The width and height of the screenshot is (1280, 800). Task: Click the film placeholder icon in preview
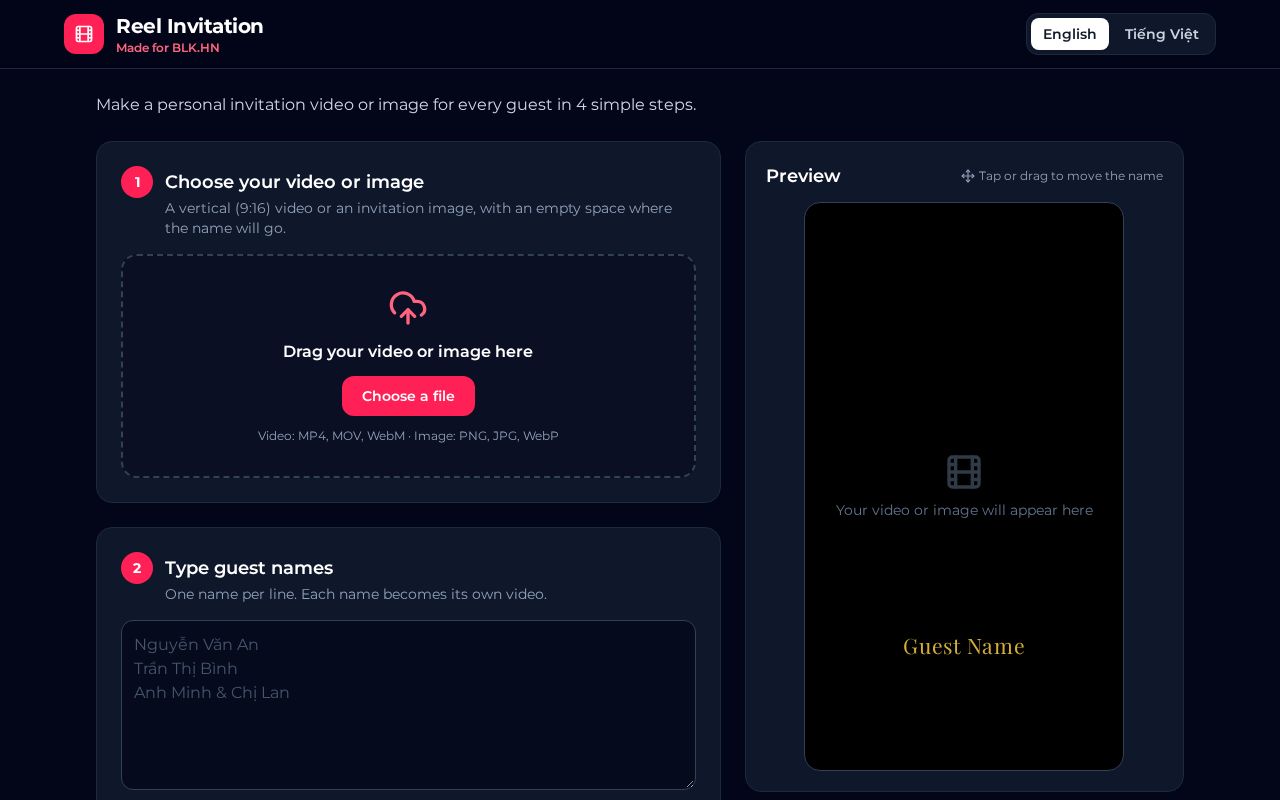coord(964,472)
